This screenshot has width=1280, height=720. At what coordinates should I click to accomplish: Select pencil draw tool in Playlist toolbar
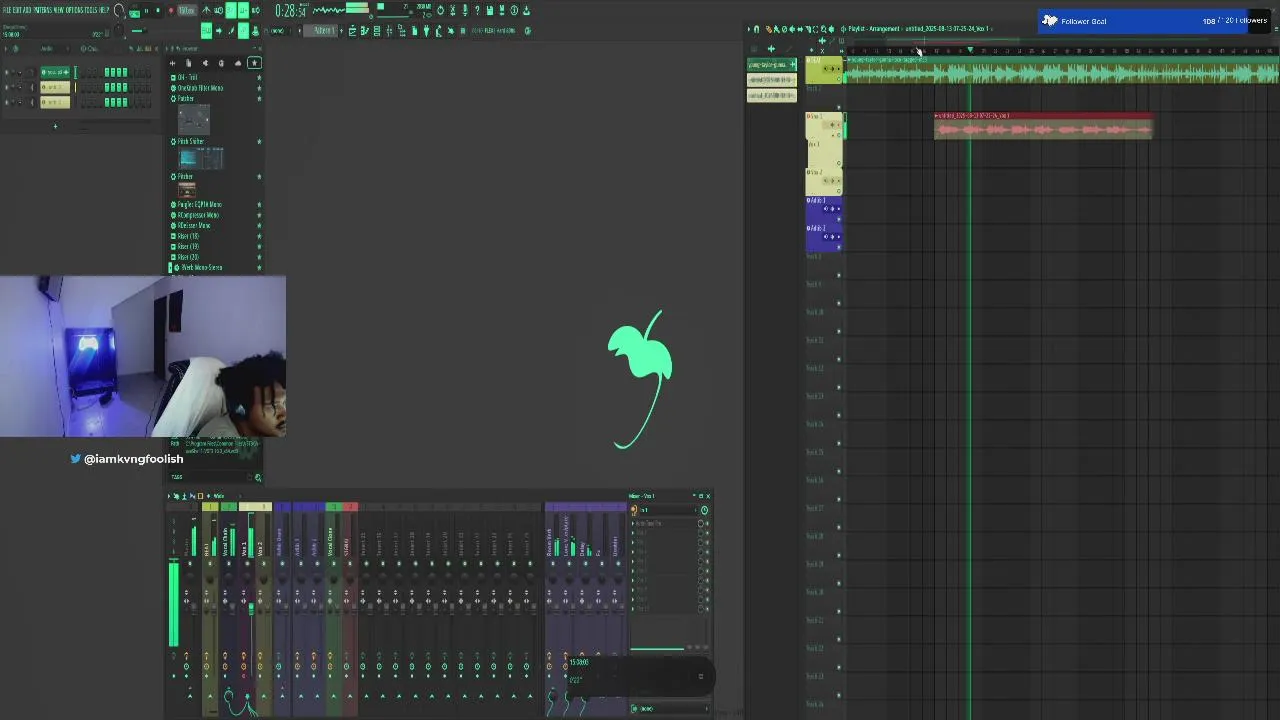[x=769, y=29]
